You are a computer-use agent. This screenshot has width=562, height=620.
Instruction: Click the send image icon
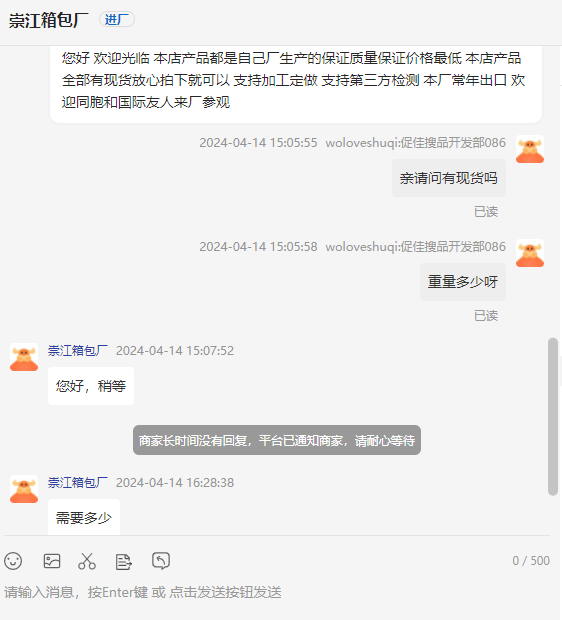pyautogui.click(x=52, y=561)
